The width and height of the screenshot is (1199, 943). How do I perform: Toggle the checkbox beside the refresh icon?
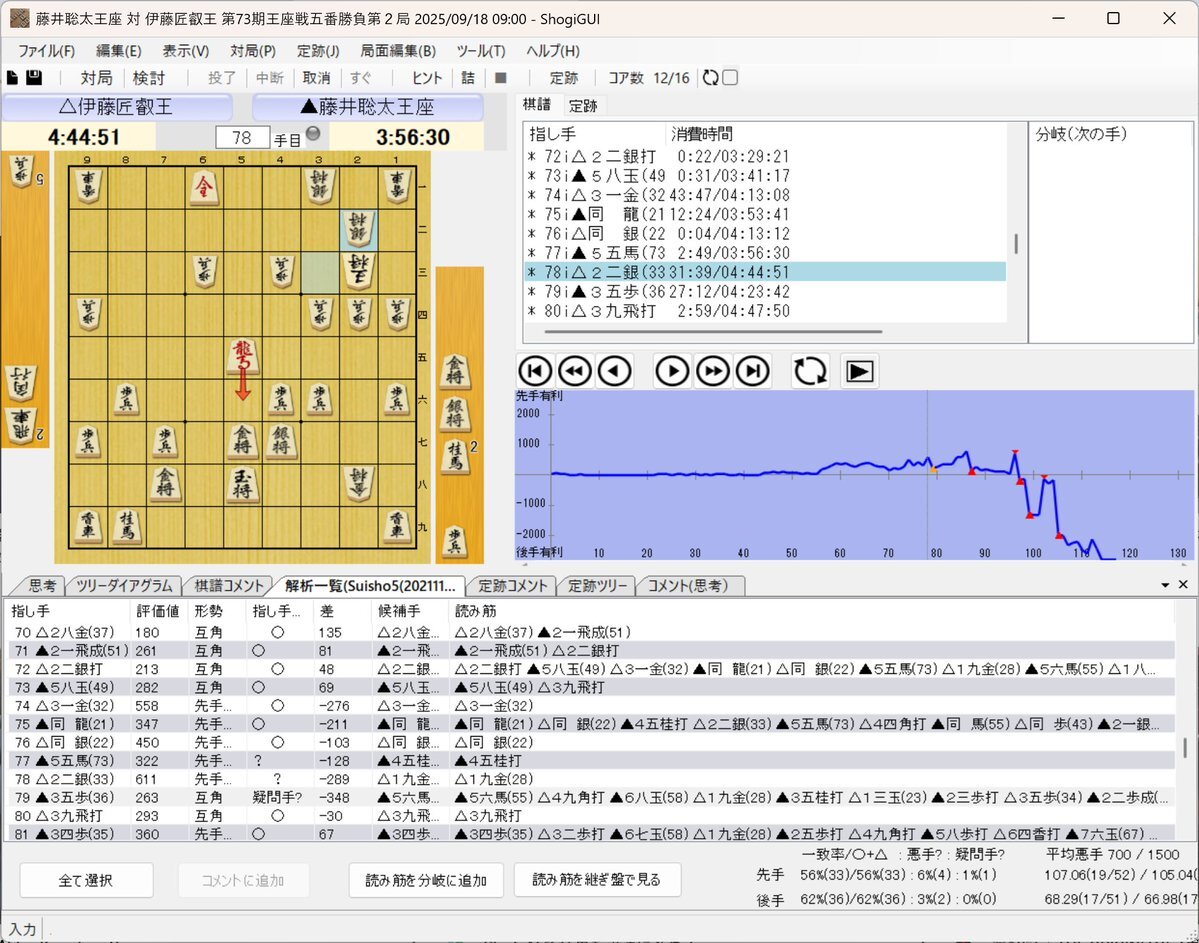730,77
